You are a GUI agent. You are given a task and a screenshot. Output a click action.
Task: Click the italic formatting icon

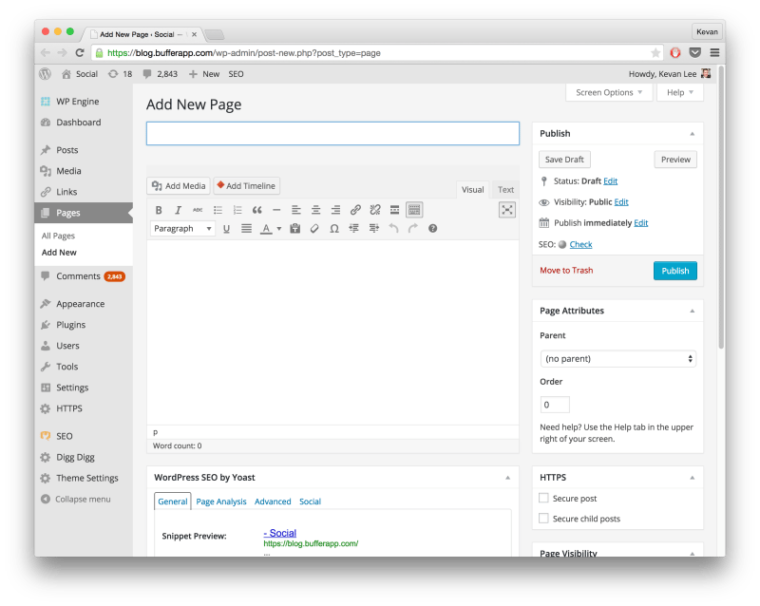[178, 210]
